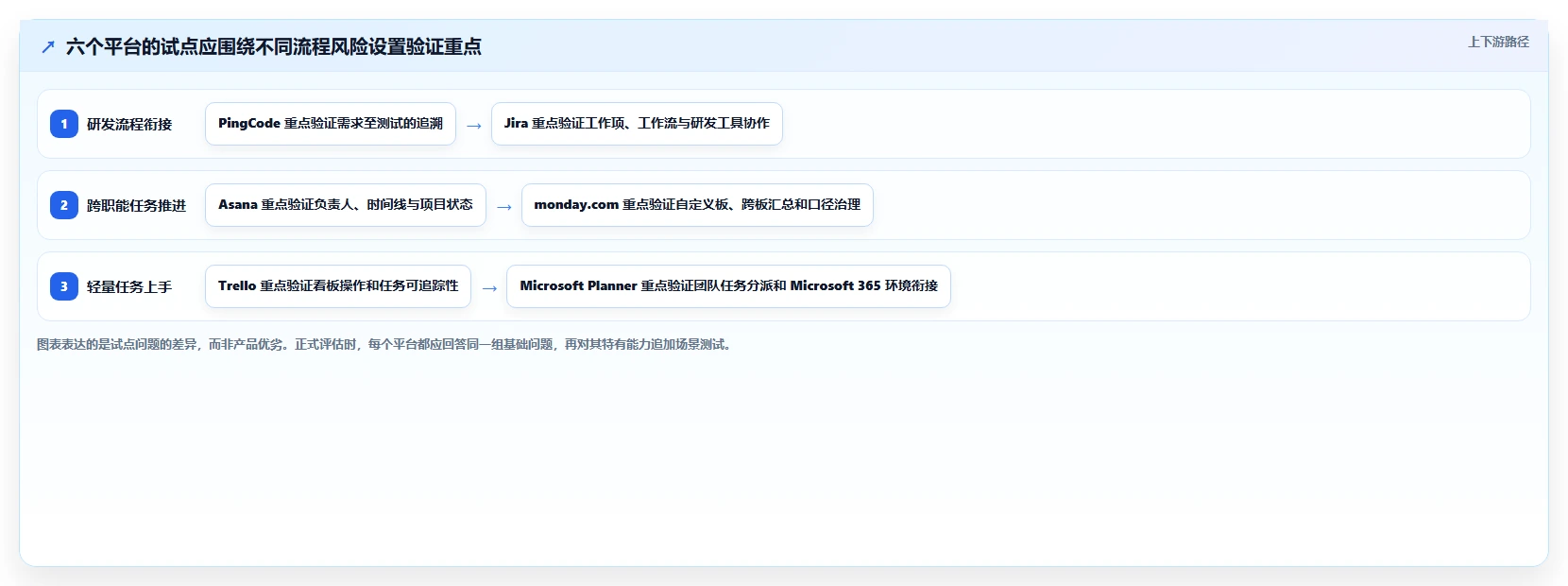
Task: Open the Microsoft Planner 重点验证团队任务分派 card
Action: (x=728, y=286)
